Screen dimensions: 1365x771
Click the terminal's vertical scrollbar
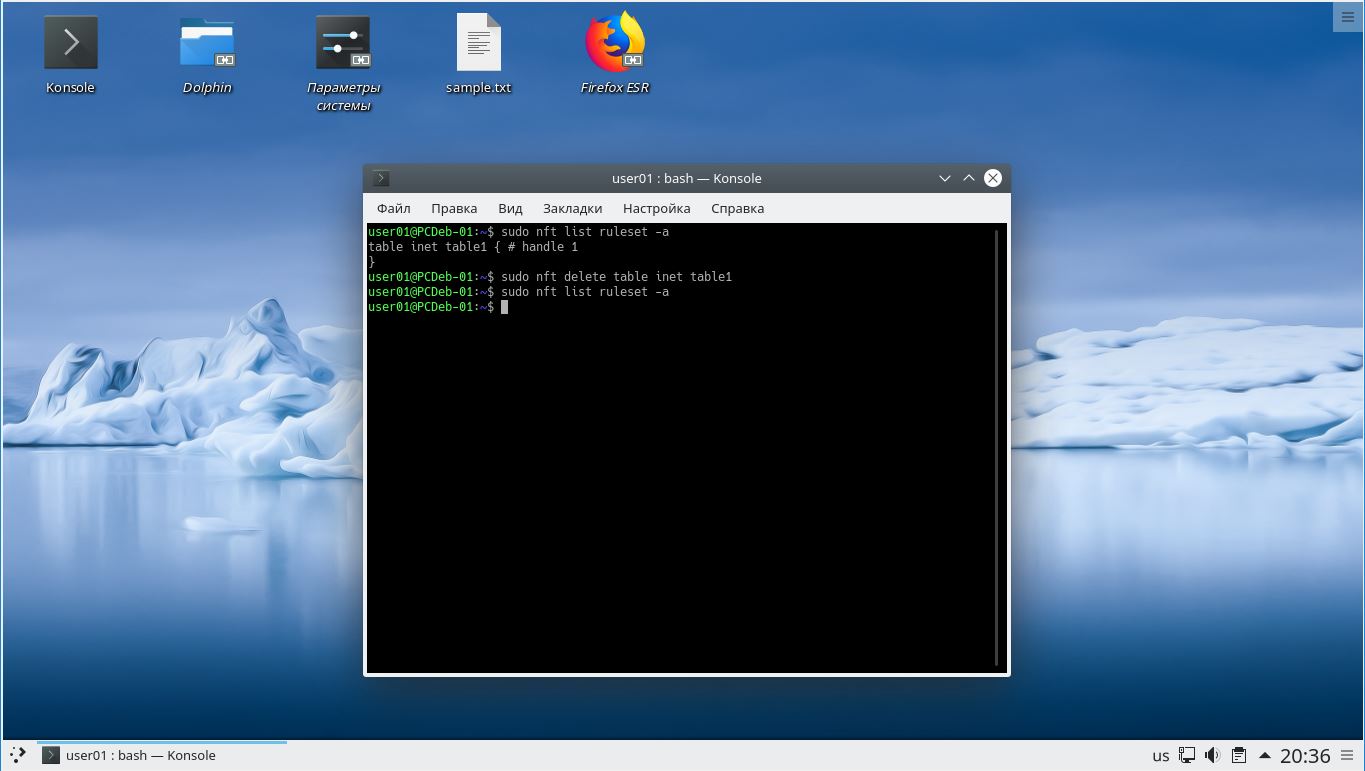pos(997,446)
